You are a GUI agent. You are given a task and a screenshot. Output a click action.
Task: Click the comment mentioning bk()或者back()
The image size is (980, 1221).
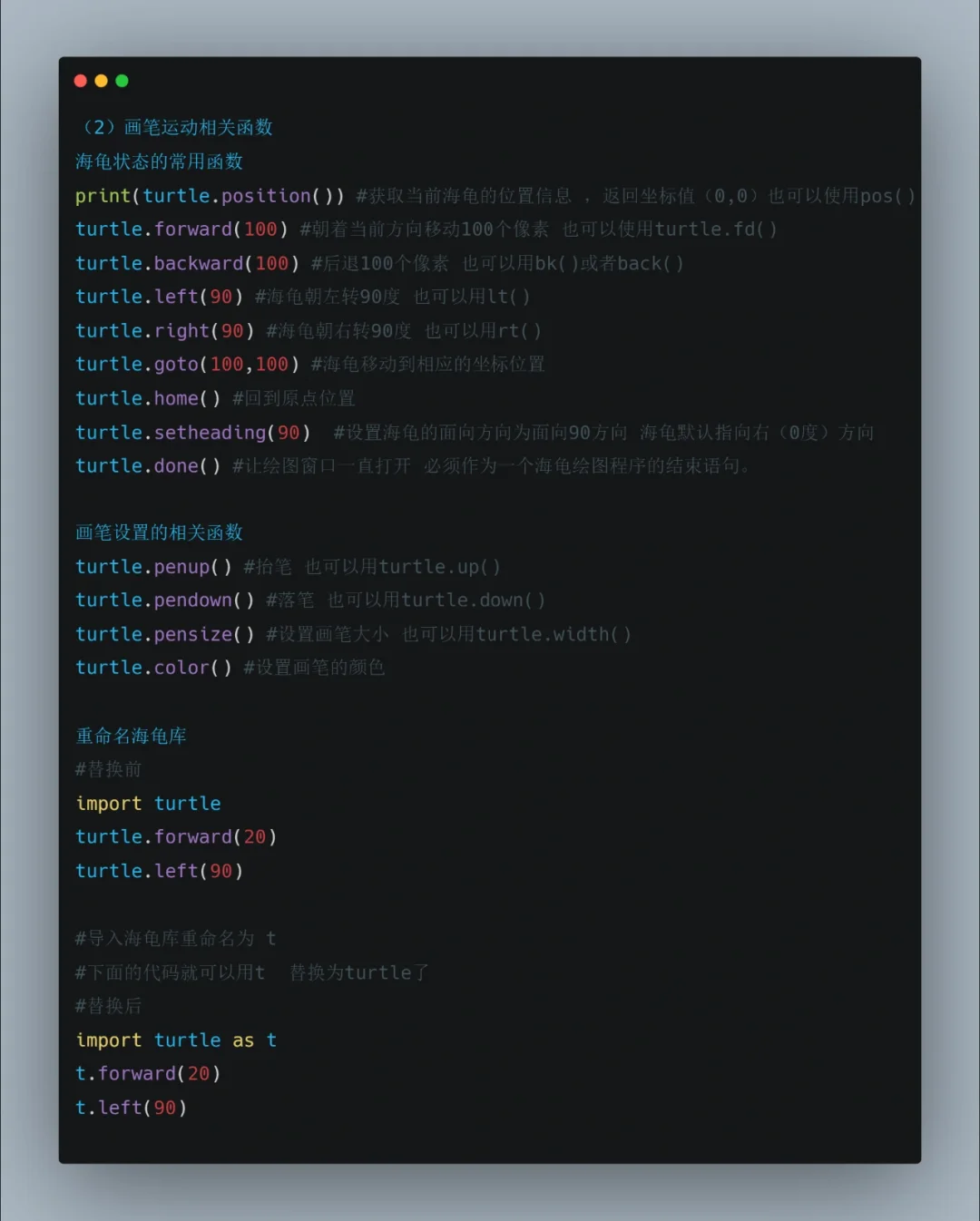(x=497, y=263)
